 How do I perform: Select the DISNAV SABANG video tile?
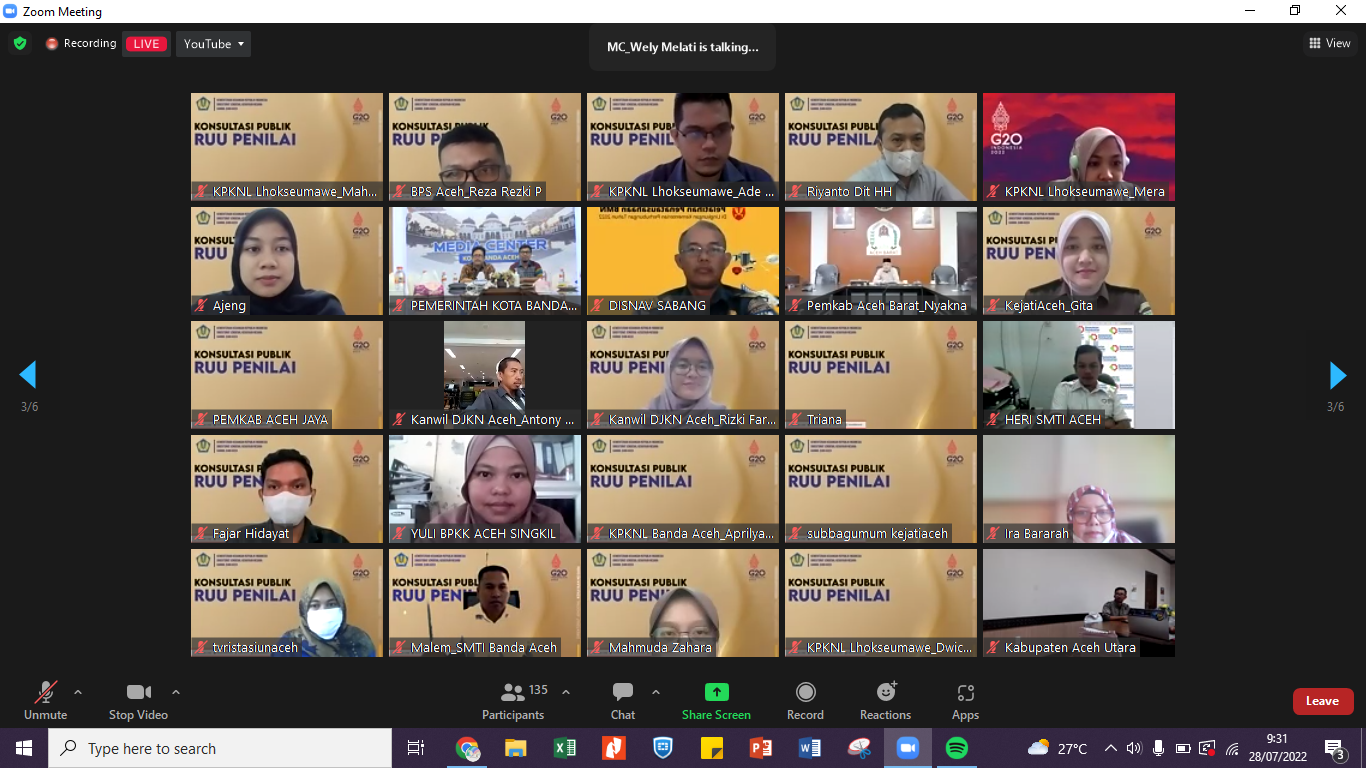682,261
